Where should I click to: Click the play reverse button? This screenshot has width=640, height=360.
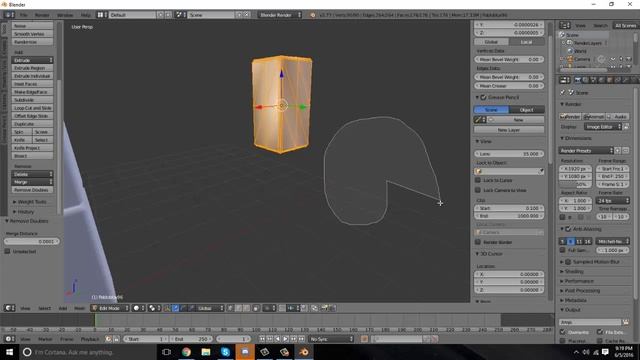pos(278,339)
